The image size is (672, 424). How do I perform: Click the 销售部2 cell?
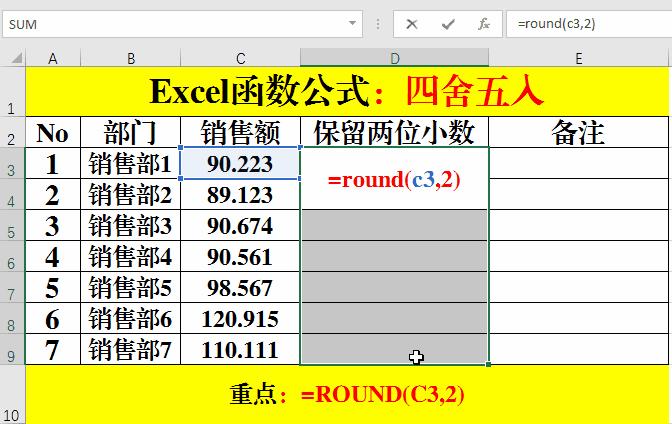point(131,194)
